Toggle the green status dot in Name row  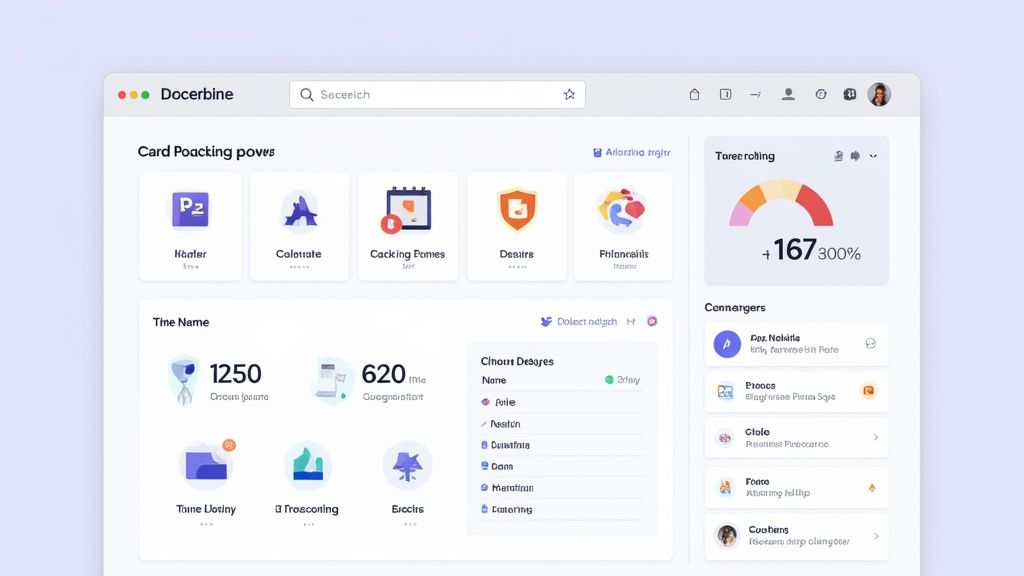609,380
